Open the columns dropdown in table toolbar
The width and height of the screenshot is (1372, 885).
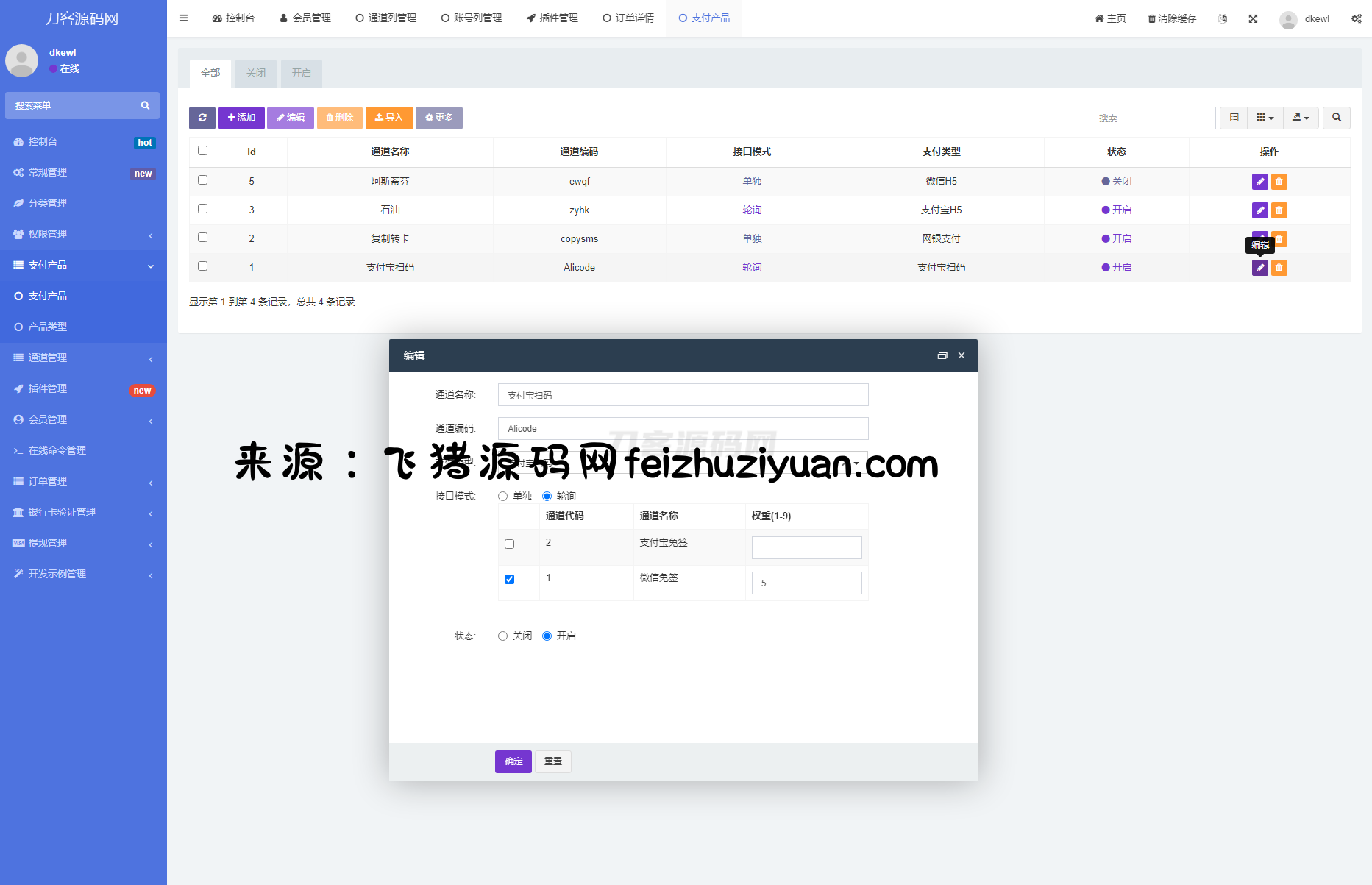(1265, 118)
